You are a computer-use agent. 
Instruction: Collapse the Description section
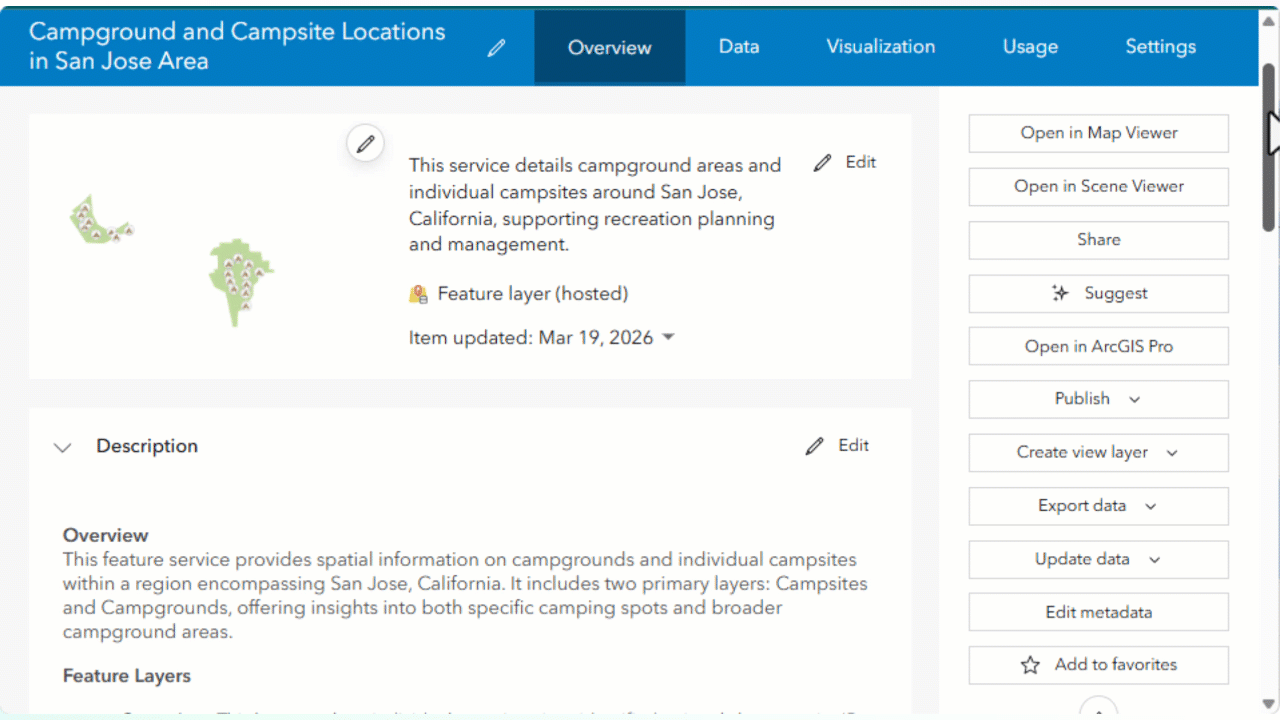(x=62, y=447)
